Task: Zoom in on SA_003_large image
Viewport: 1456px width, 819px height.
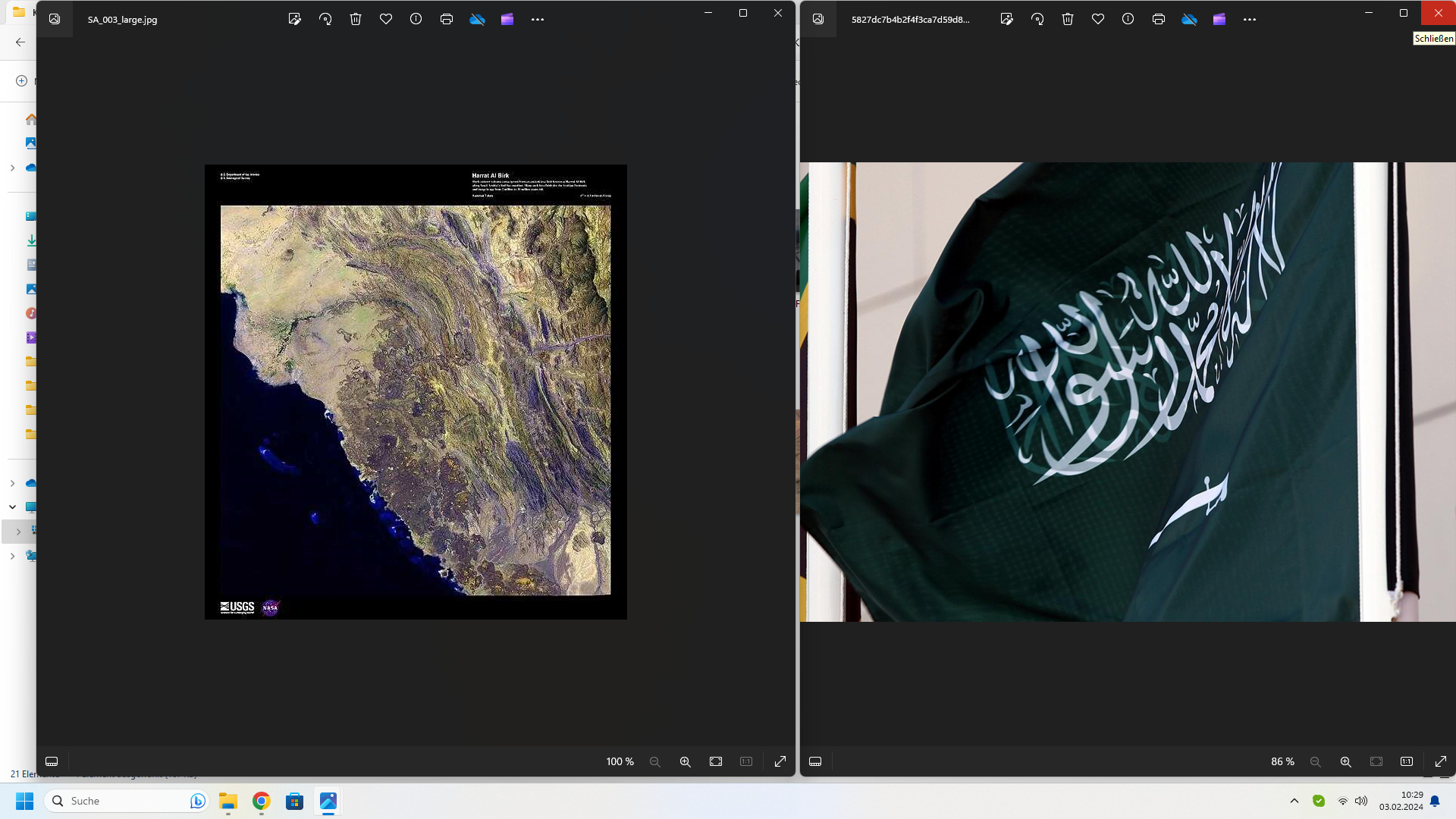Action: pos(686,761)
